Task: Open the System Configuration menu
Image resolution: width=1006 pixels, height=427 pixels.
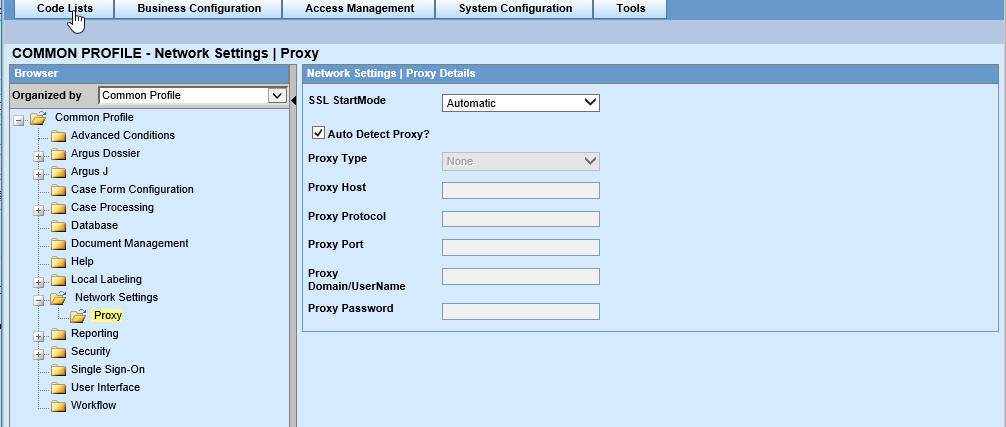Action: [515, 9]
